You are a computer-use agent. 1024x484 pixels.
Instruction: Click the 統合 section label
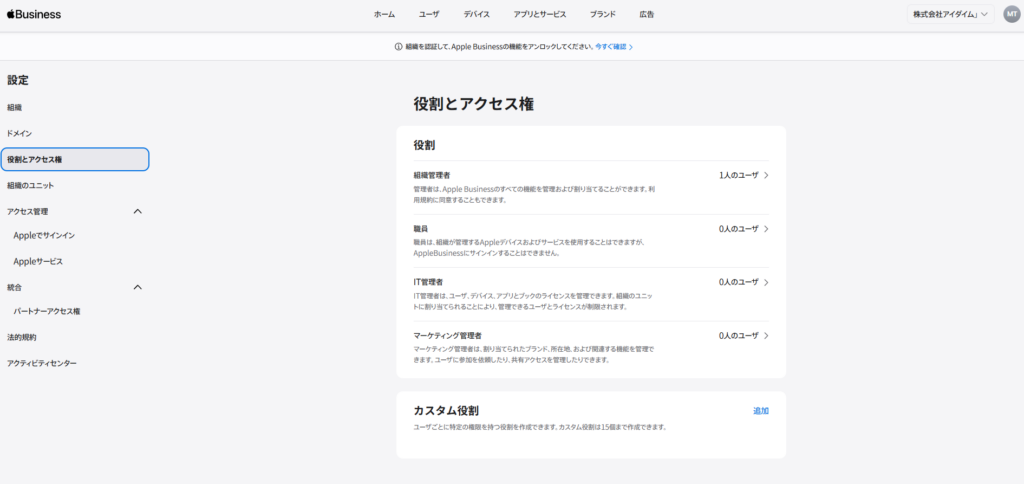coord(14,287)
